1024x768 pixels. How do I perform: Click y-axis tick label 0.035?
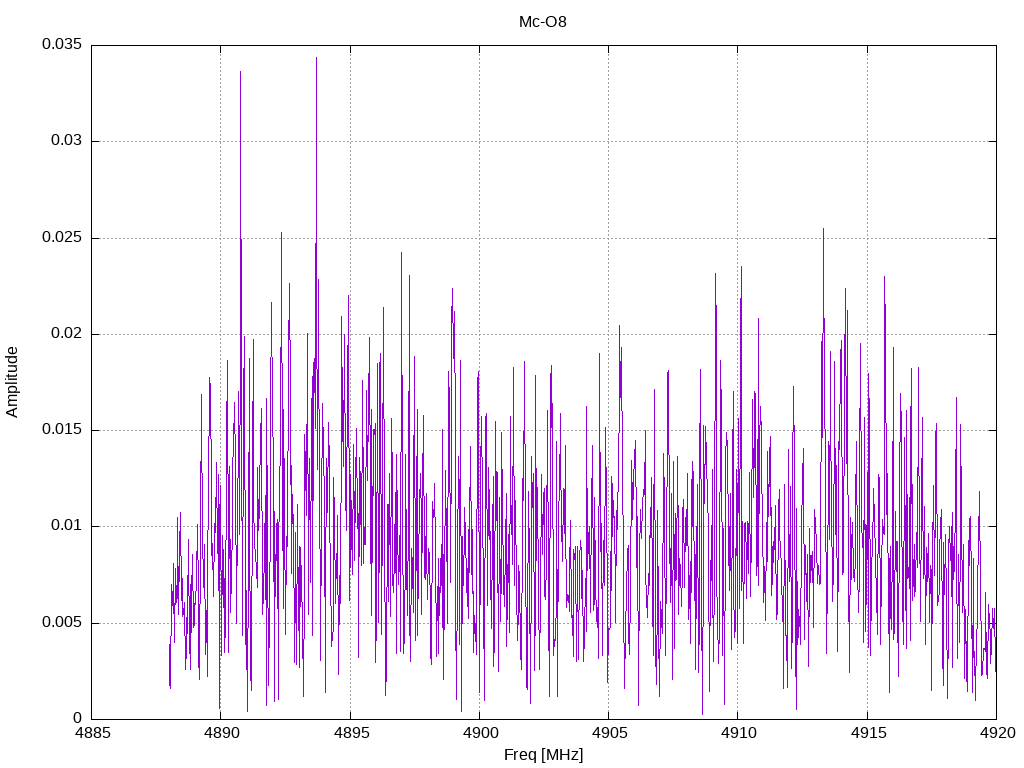[x=62, y=44]
